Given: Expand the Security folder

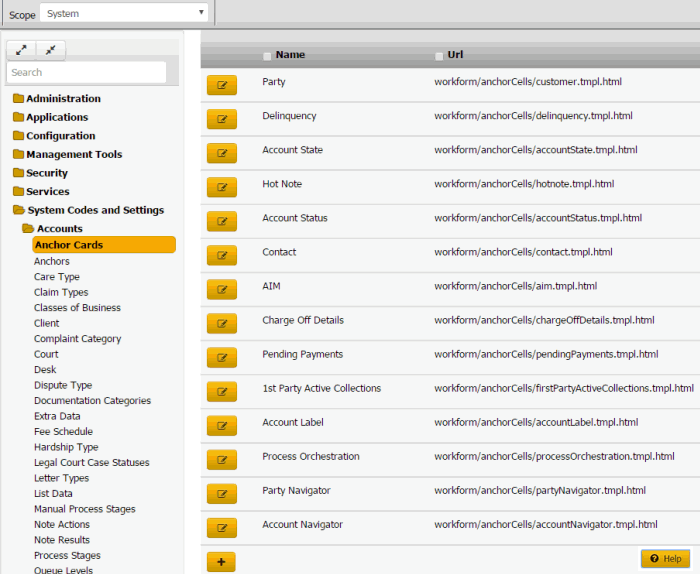Looking at the screenshot, I should [x=46, y=173].
